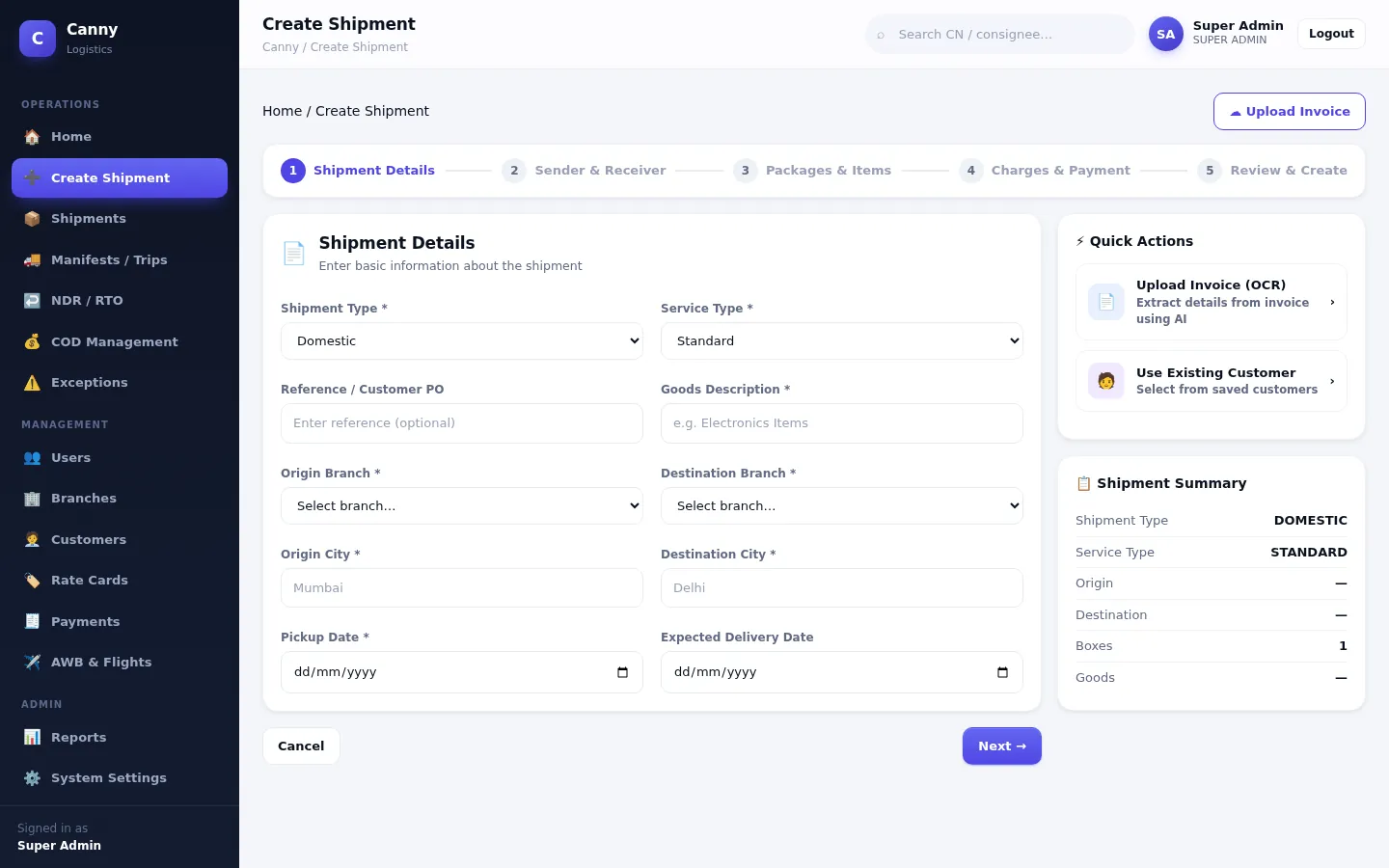The image size is (1389, 868).
Task: Open the Expected Delivery Date calendar icon
Action: click(1002, 672)
